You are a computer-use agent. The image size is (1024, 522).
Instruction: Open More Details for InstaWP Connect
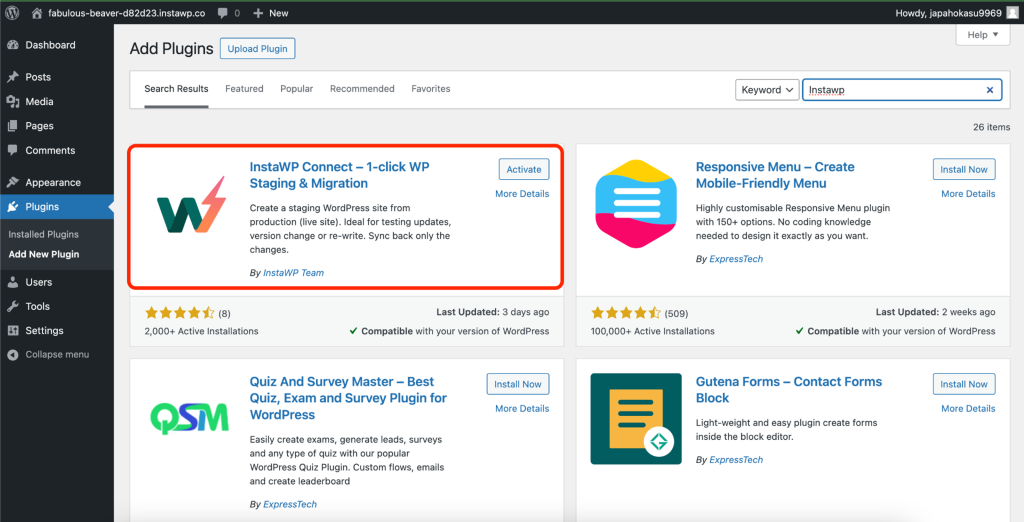(522, 194)
